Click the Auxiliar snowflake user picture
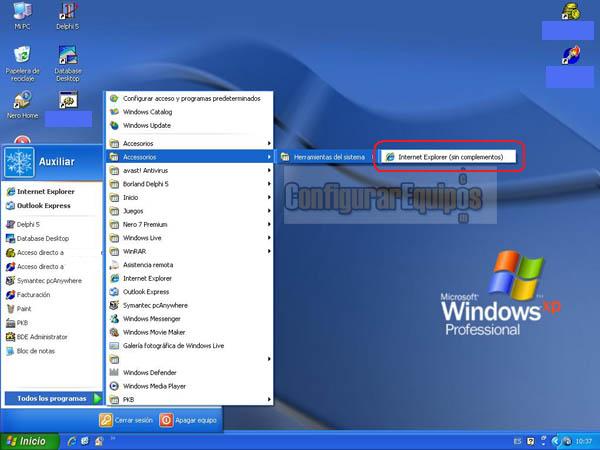The image size is (600, 450). point(19,162)
